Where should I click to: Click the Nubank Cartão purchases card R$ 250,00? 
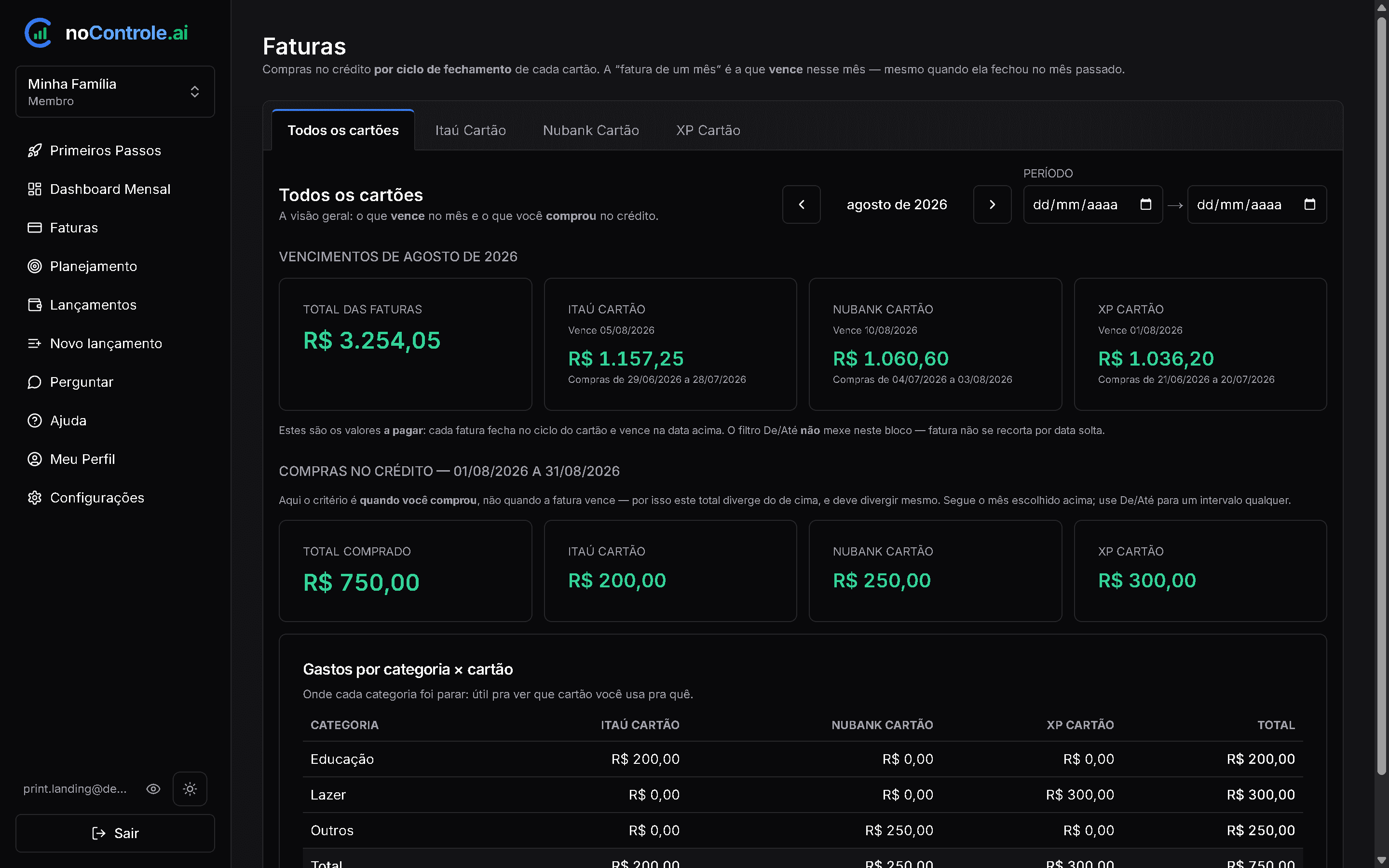click(935, 570)
